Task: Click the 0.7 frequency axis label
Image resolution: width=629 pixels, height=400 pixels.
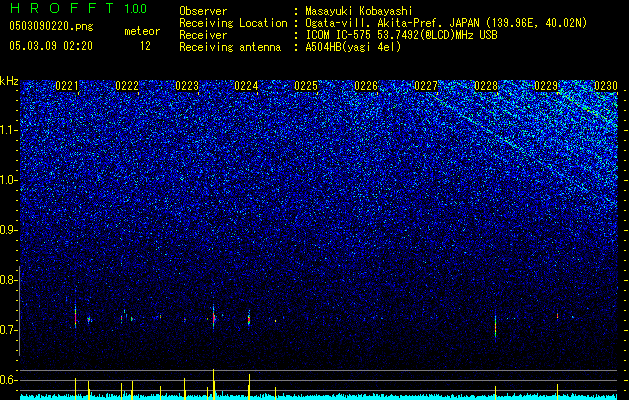Action: pyautogui.click(x=9, y=330)
